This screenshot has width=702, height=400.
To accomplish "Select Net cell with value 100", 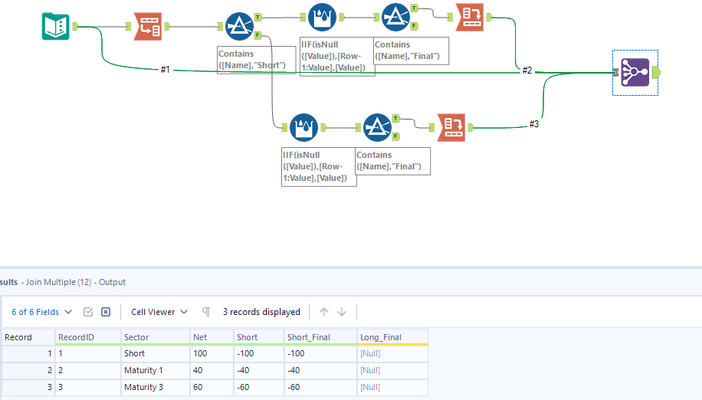I will pos(212,353).
